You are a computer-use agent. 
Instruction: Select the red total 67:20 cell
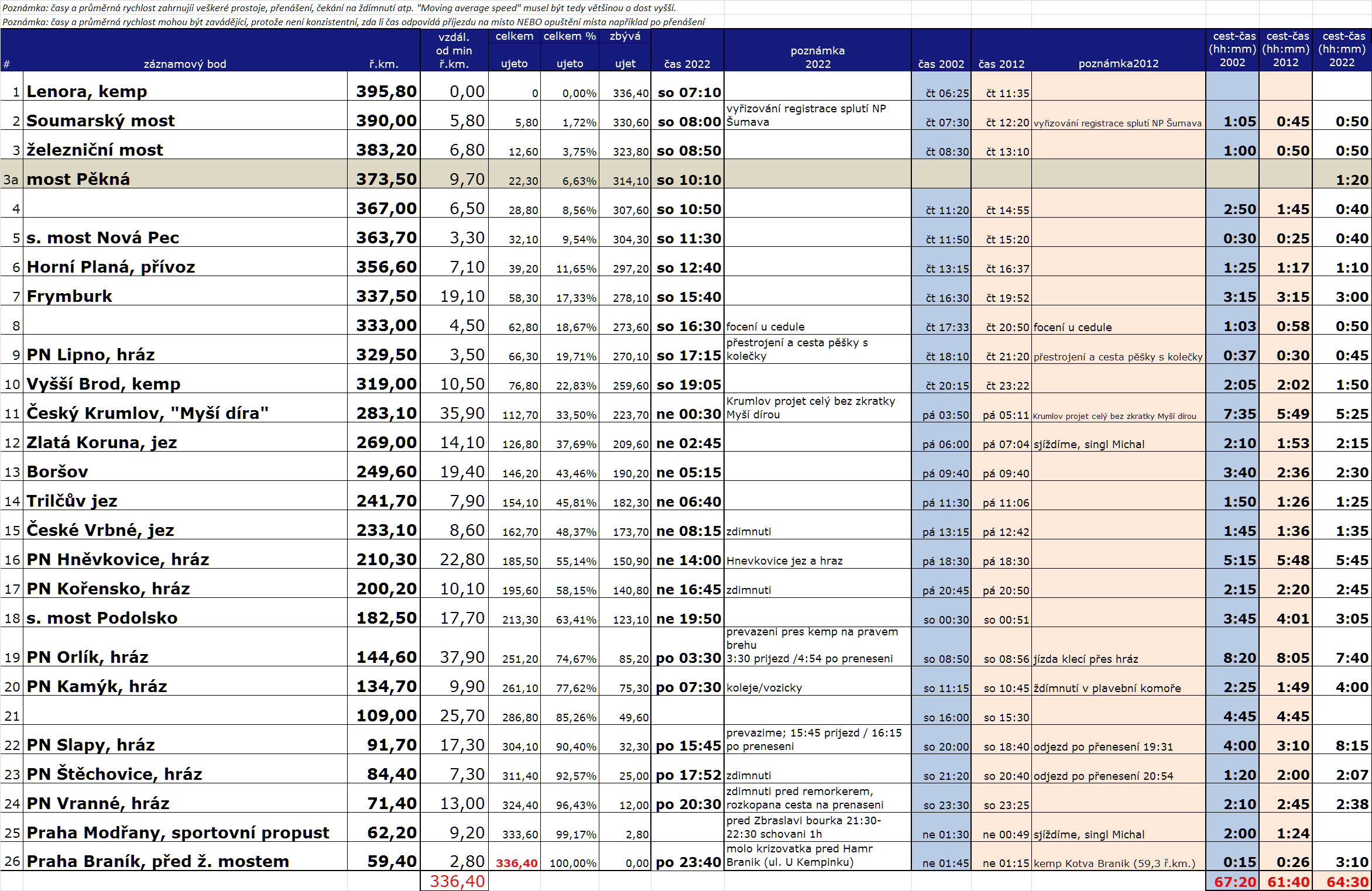click(x=1234, y=882)
